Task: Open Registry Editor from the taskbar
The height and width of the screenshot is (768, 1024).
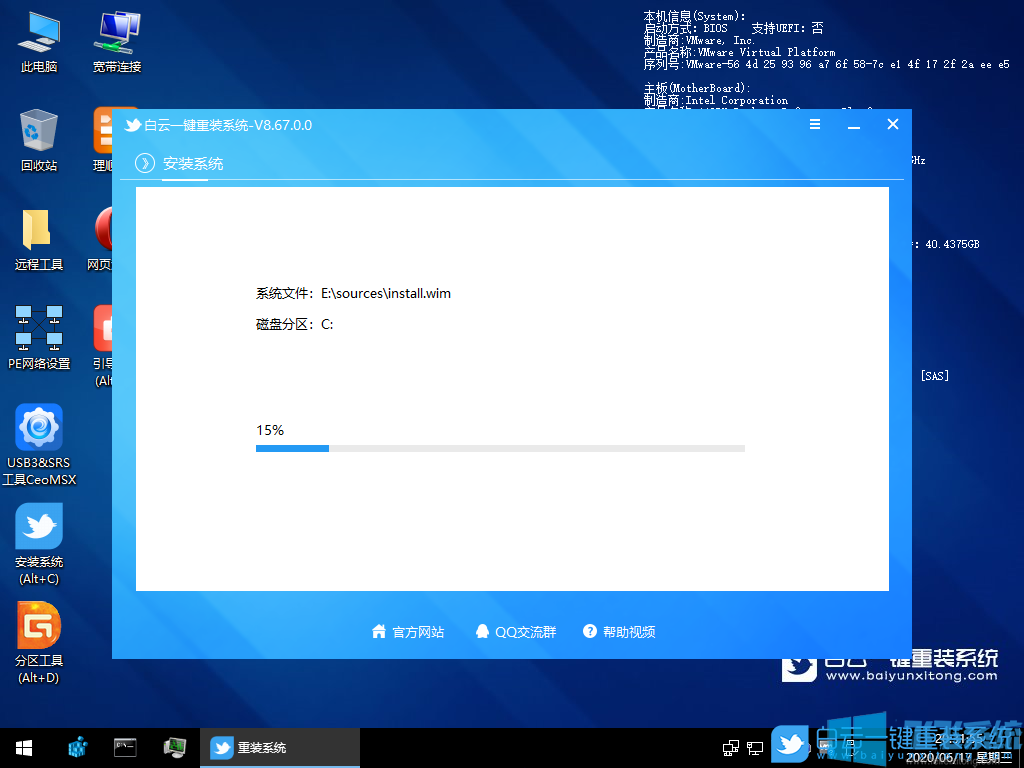Action: (77, 746)
